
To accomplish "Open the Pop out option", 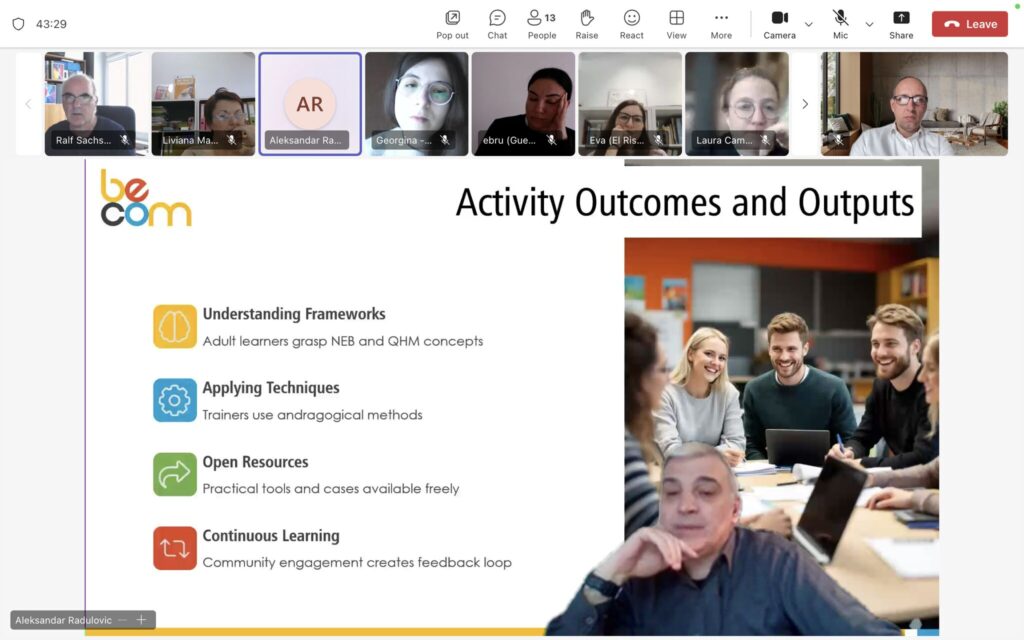I will [452, 24].
